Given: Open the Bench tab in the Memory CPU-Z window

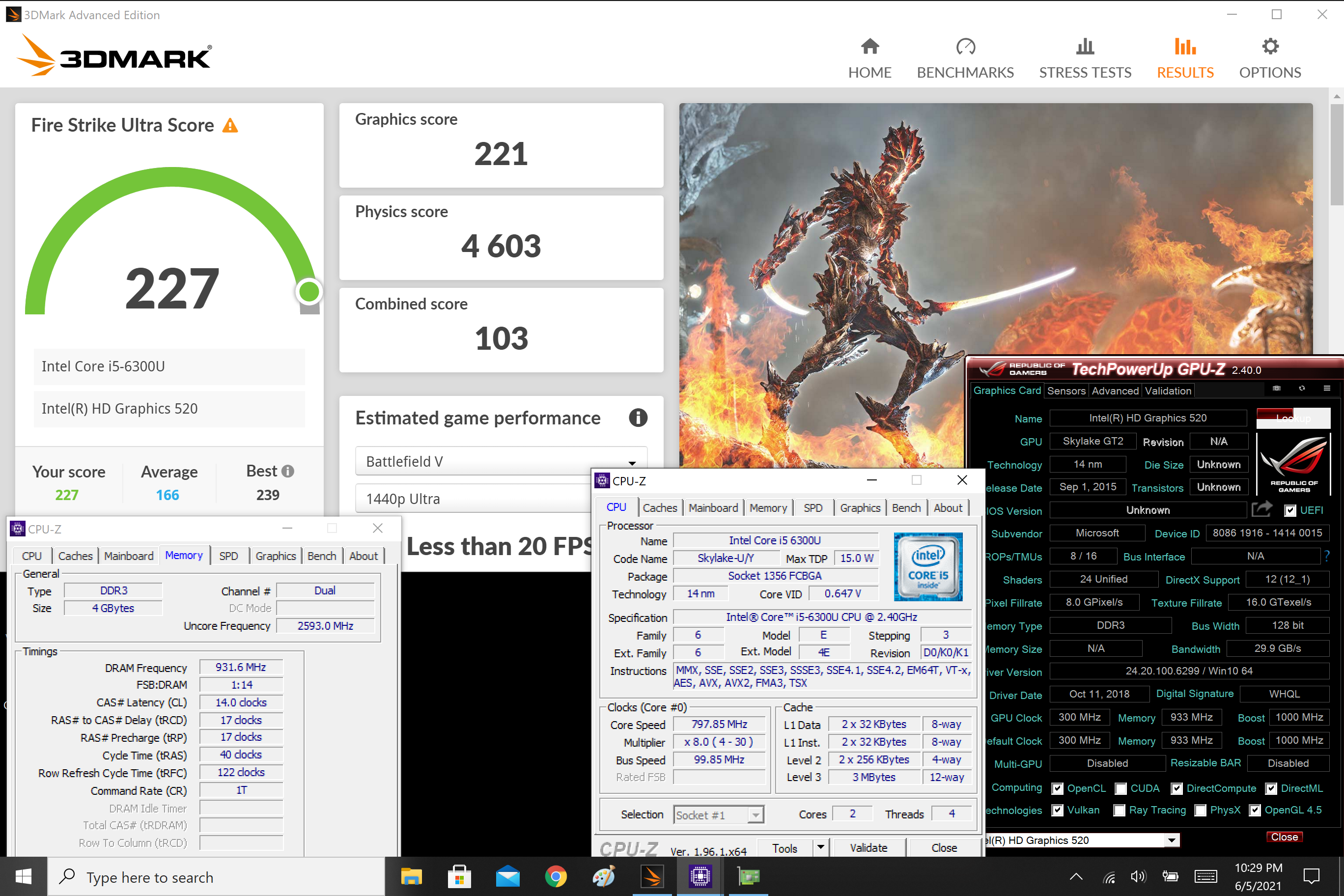Looking at the screenshot, I should 322,556.
